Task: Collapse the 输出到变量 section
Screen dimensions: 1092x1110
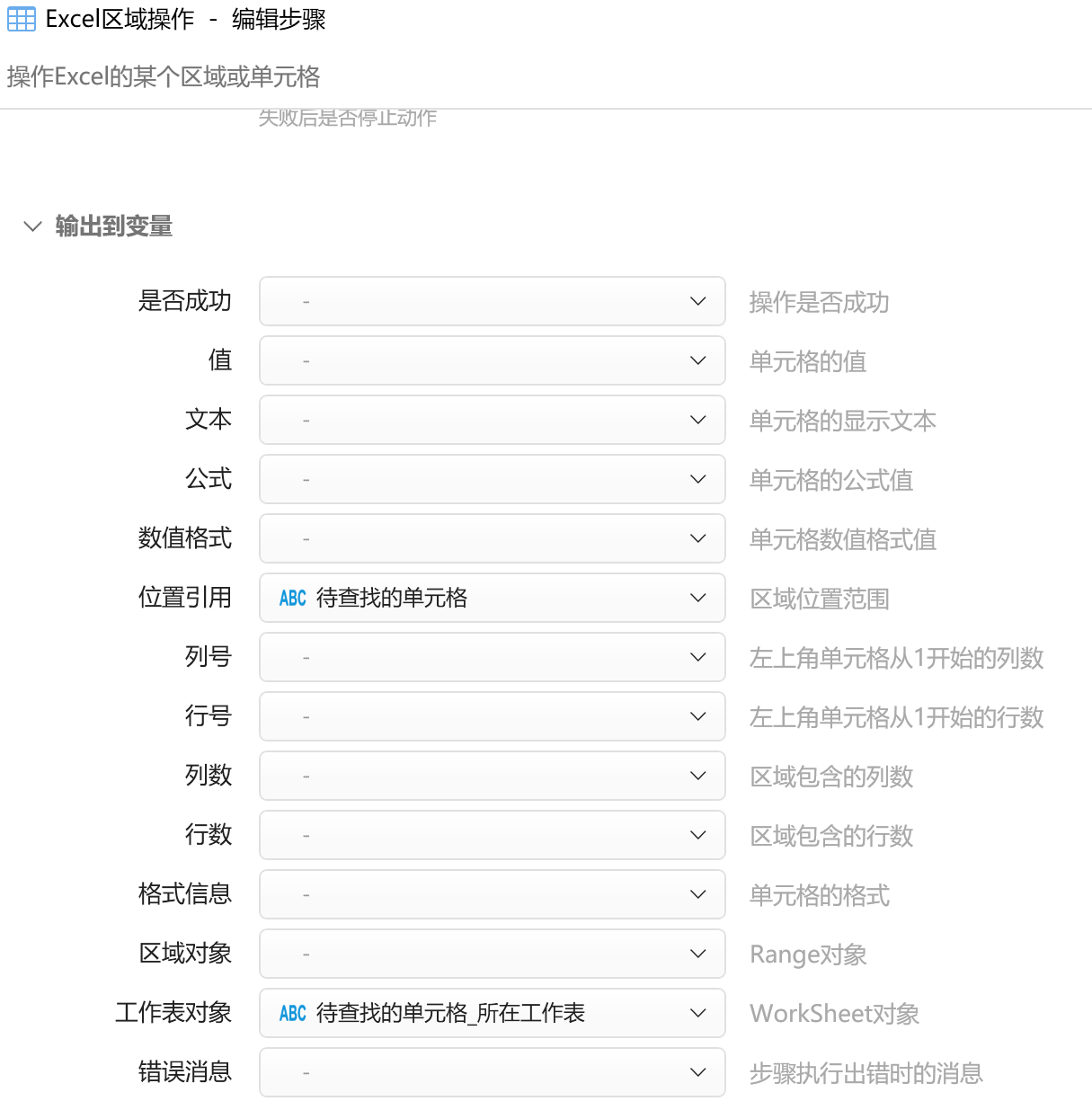Action: 33,226
